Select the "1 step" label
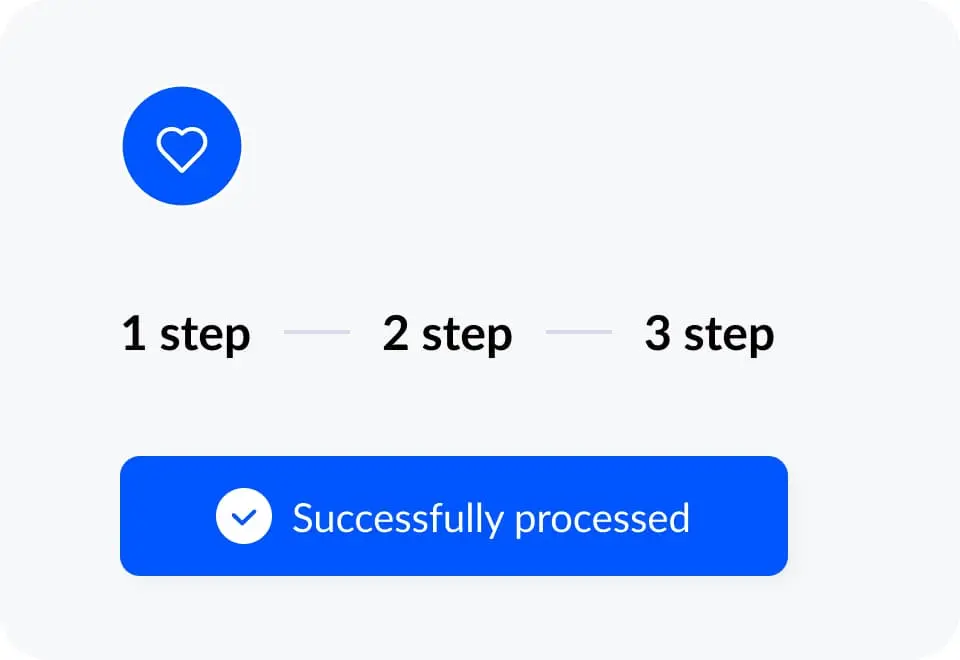The height and width of the screenshot is (660, 960). tap(186, 334)
